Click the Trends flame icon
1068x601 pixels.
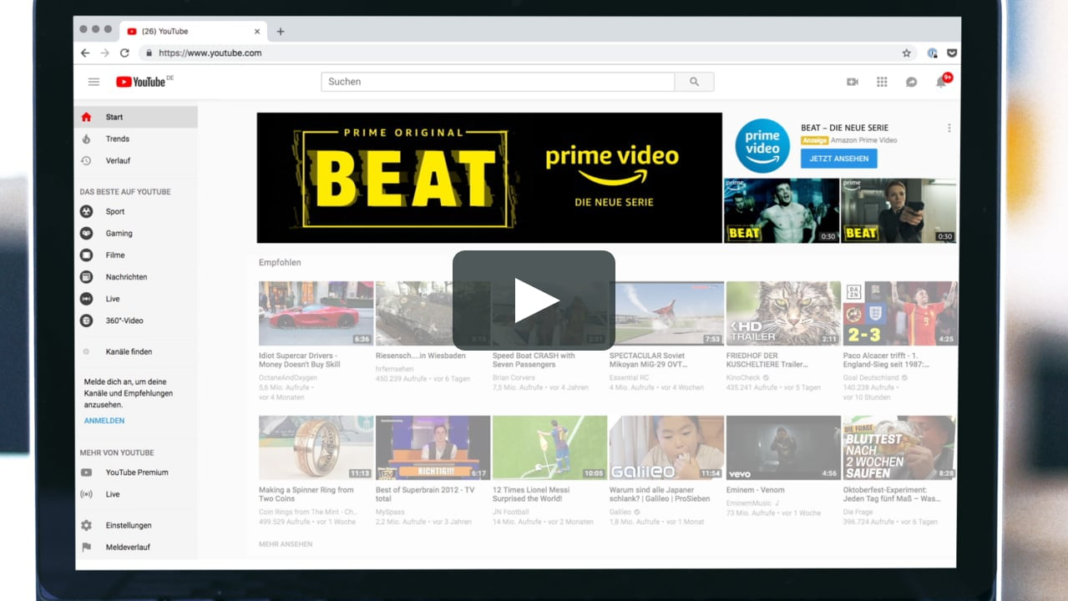(87, 139)
